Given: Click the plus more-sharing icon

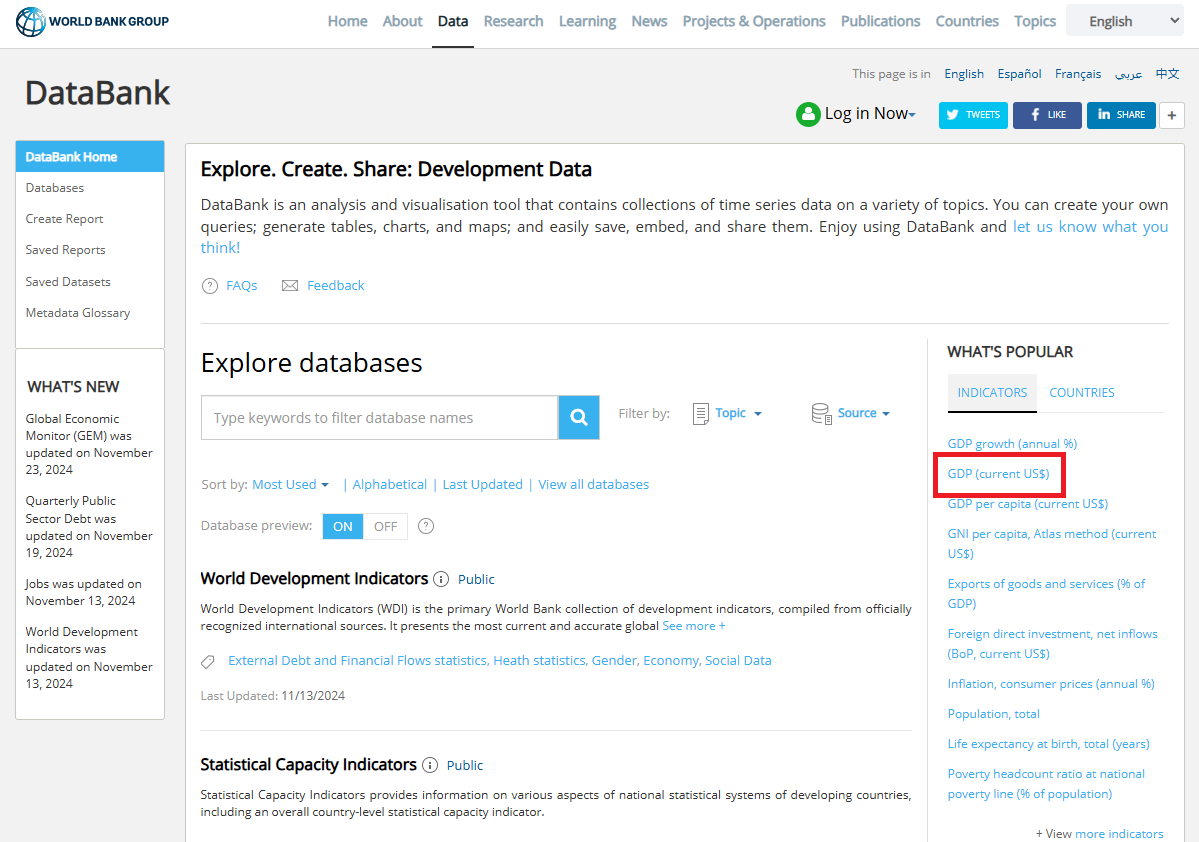Looking at the screenshot, I should point(1172,115).
